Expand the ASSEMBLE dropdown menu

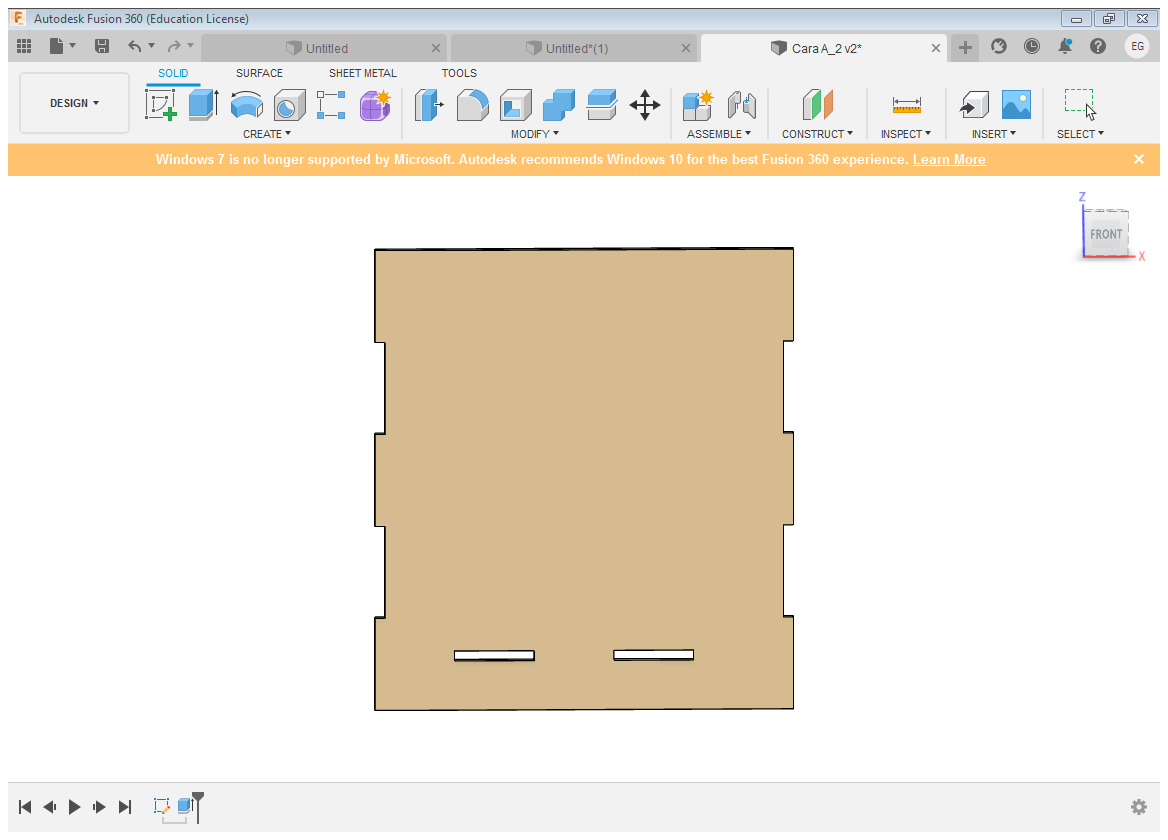[719, 134]
